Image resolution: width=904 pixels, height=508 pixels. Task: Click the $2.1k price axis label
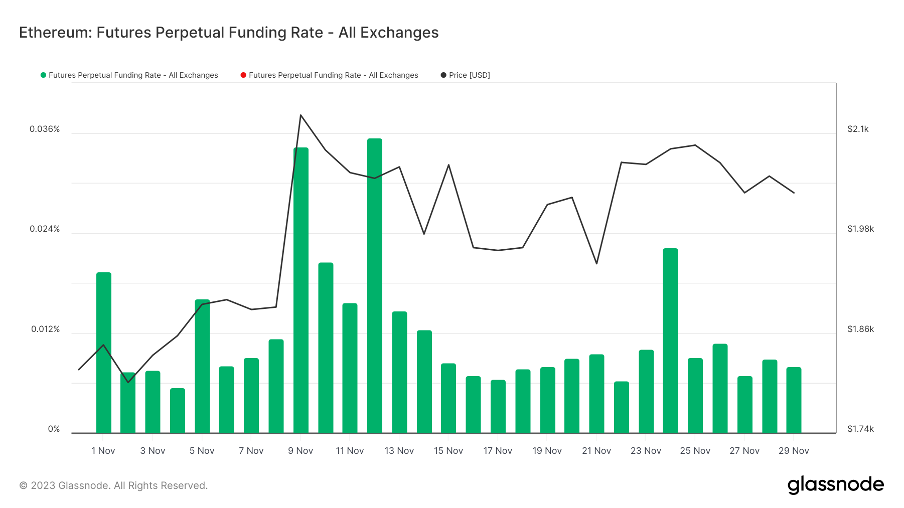pos(858,130)
